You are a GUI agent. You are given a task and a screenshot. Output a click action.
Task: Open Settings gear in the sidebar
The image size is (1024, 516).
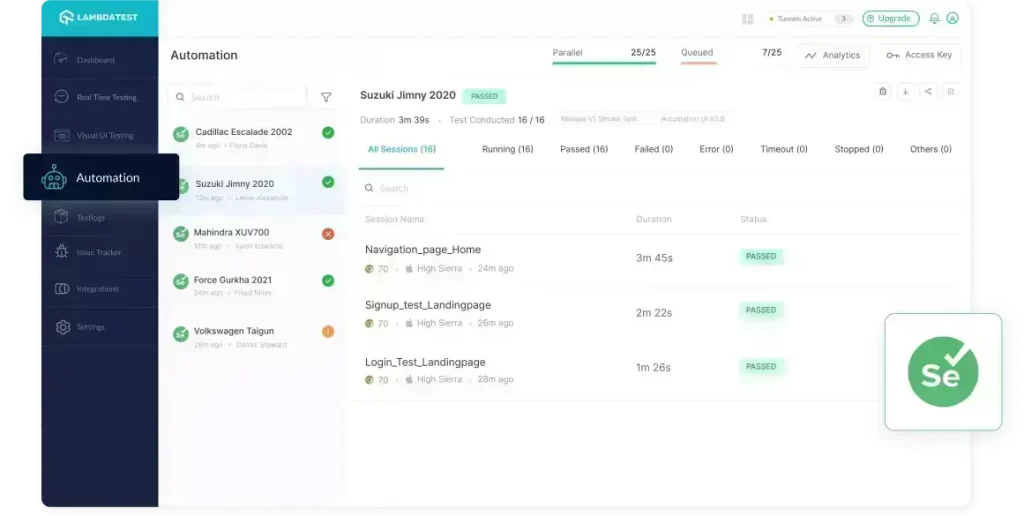tap(63, 327)
